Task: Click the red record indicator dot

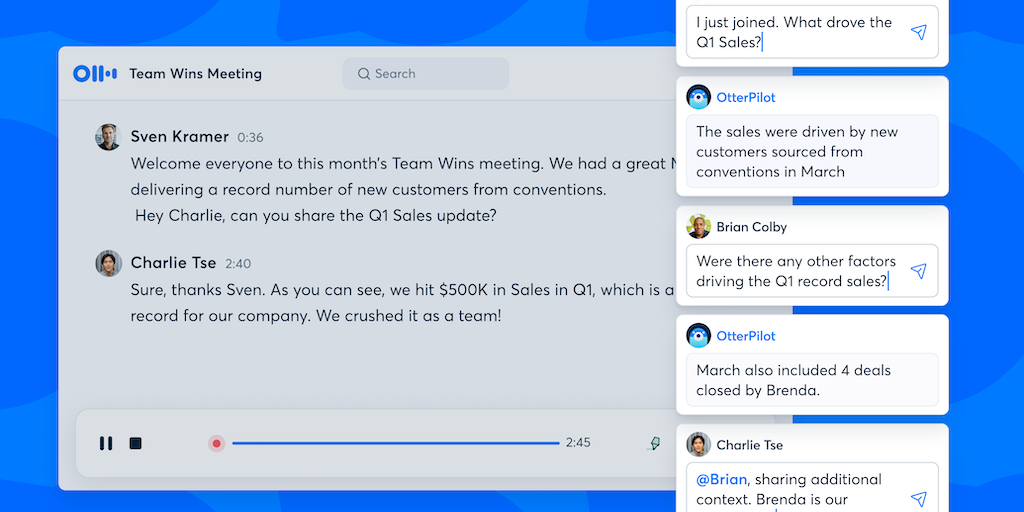Action: [x=216, y=443]
